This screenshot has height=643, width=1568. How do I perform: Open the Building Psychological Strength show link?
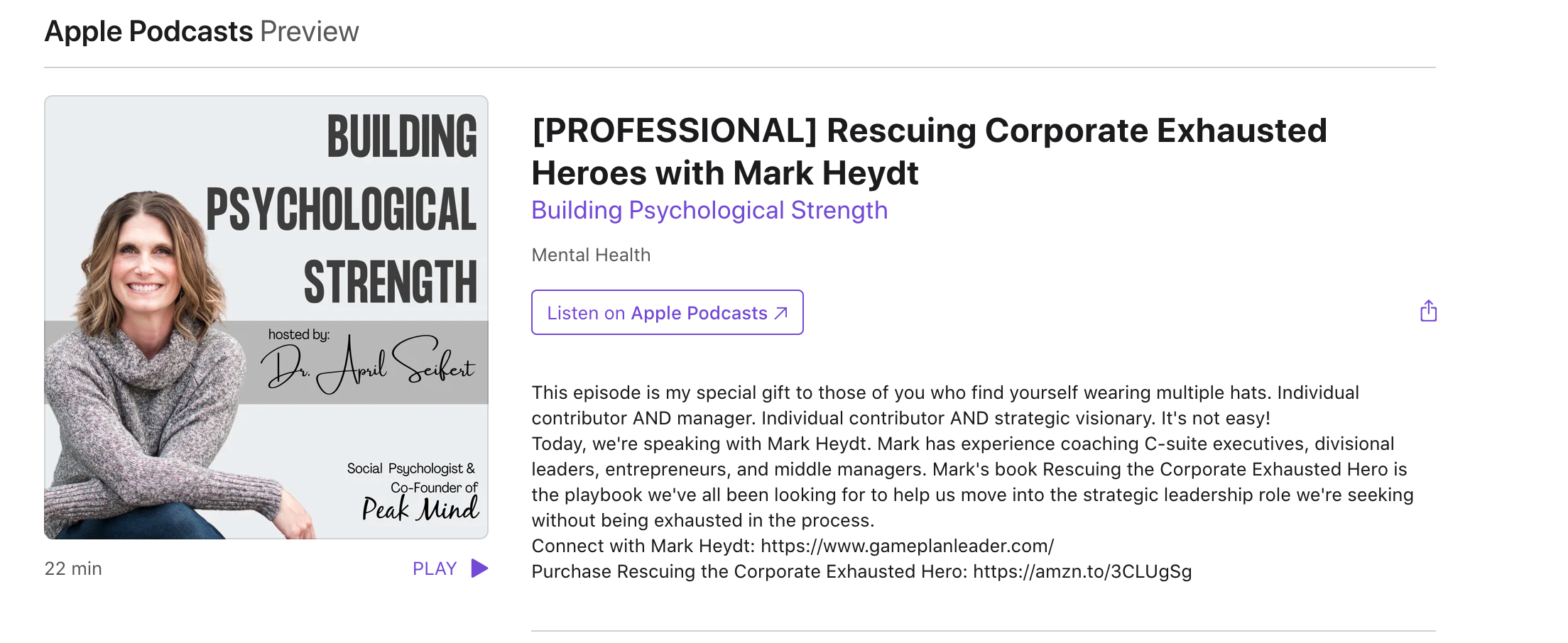tap(709, 210)
